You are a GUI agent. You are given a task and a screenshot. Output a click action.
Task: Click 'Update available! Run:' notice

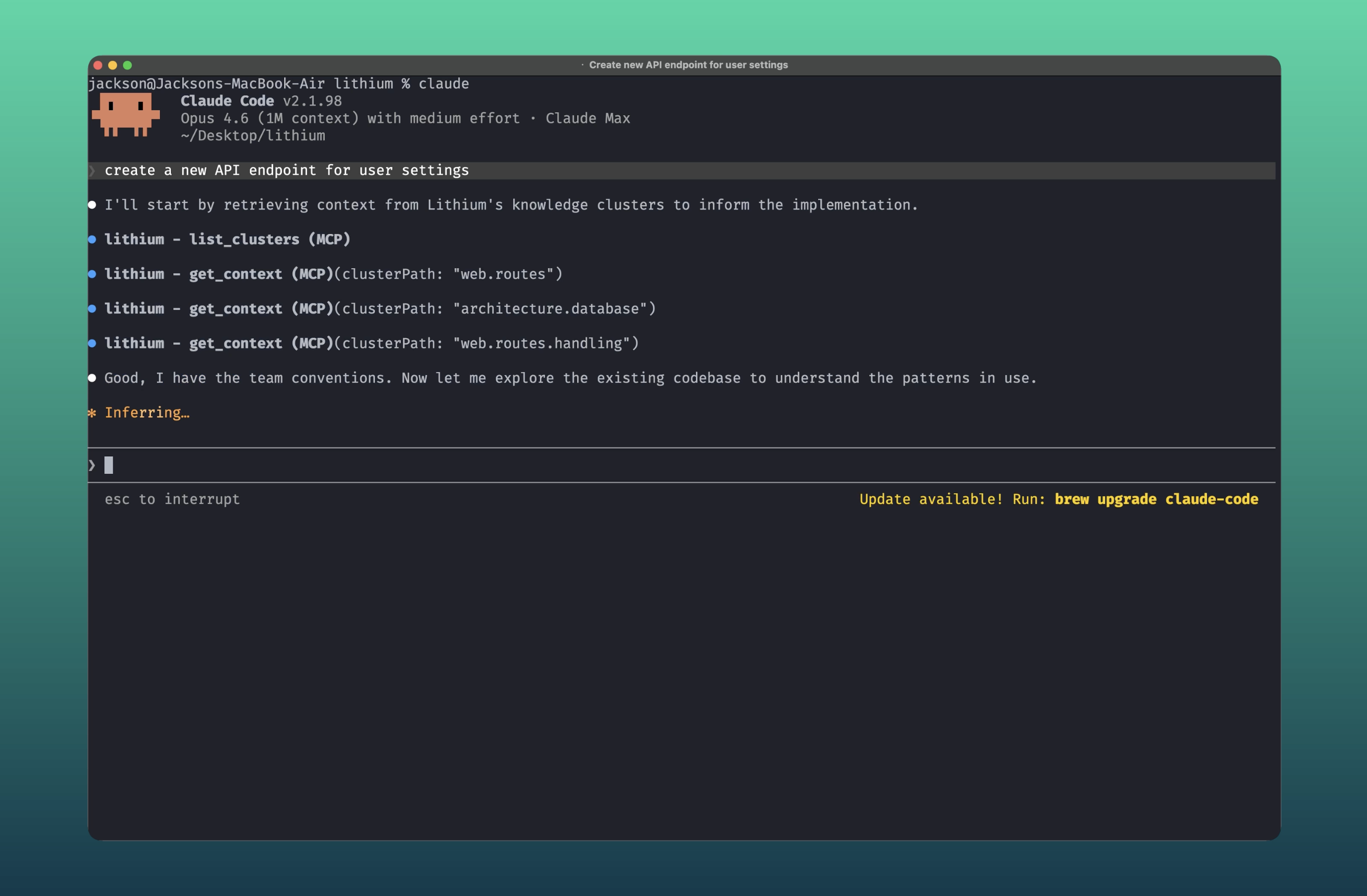coord(952,499)
